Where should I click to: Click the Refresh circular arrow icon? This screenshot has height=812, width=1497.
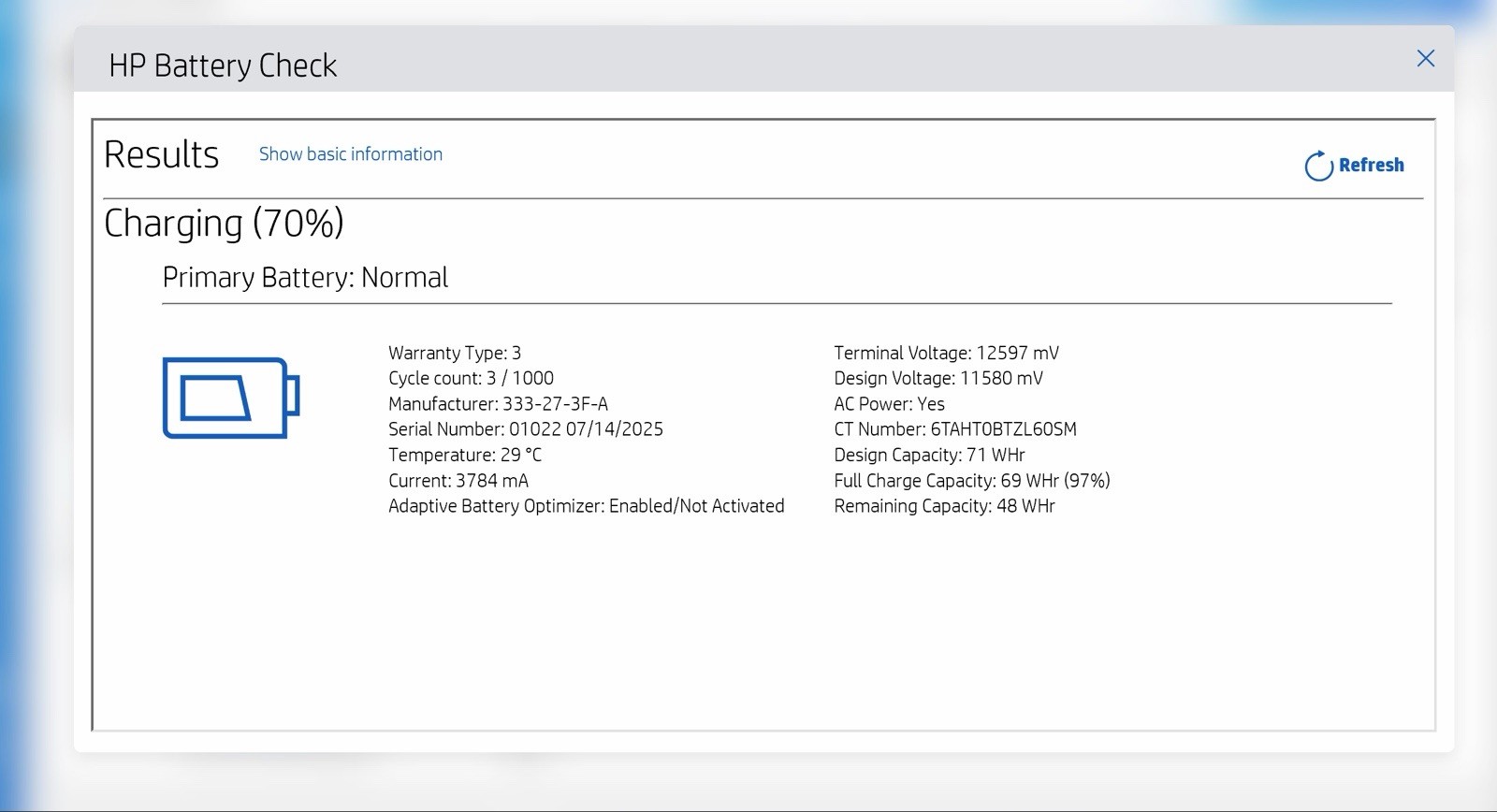(x=1318, y=166)
